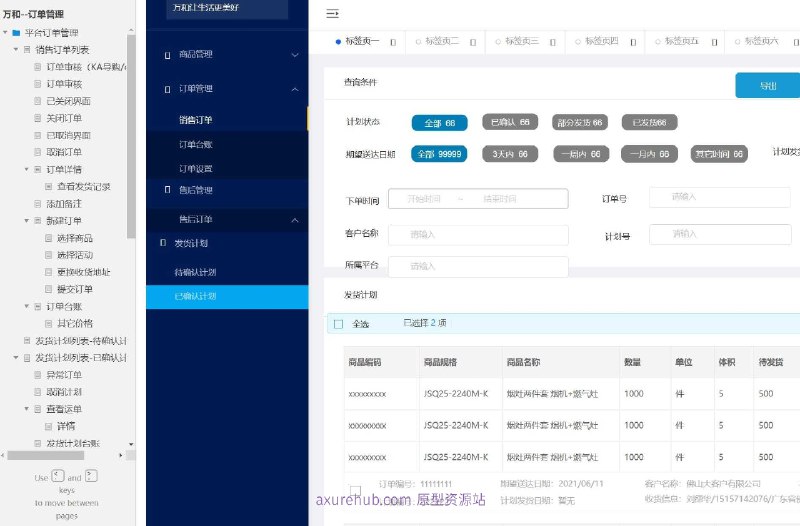The image size is (800, 526).
Task: Click the 导出 export button
Action: 767,86
